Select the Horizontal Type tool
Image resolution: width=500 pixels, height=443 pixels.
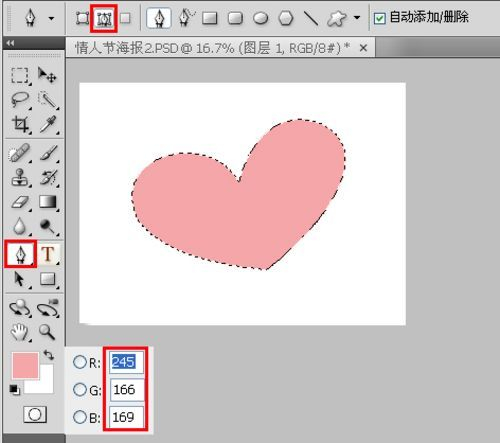point(48,254)
